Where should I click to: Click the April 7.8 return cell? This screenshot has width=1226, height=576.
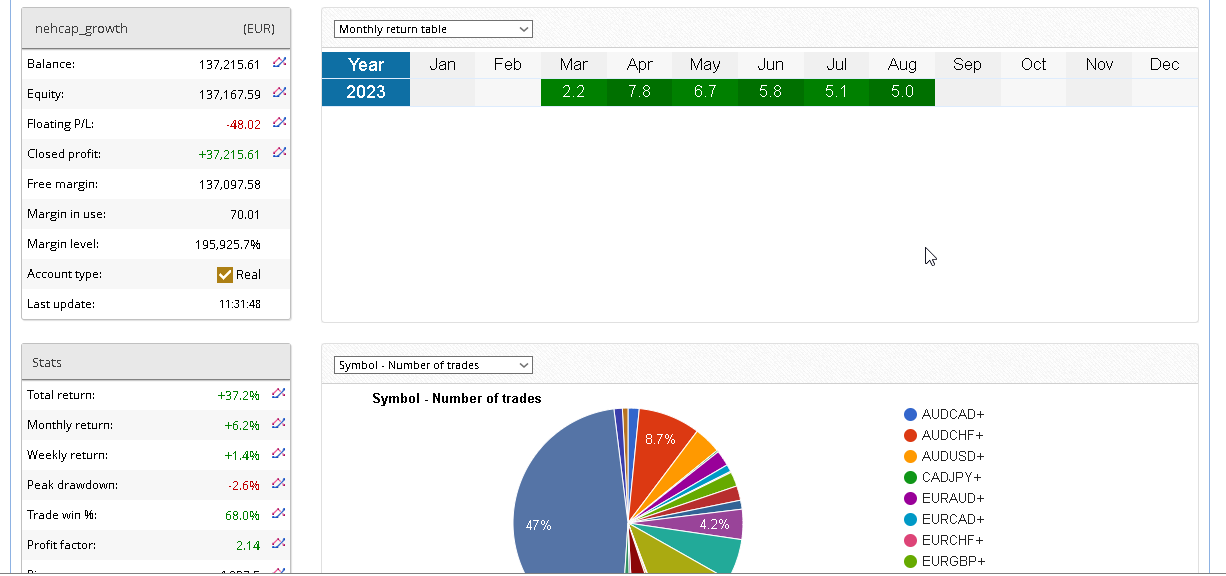pos(640,92)
